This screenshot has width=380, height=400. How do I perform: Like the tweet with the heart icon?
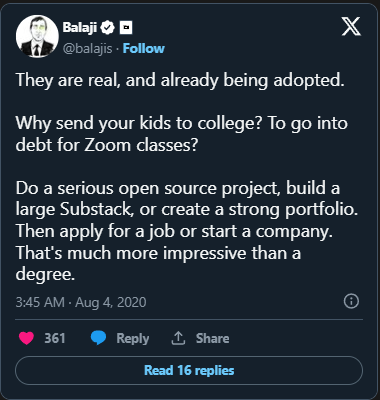pyautogui.click(x=27, y=338)
